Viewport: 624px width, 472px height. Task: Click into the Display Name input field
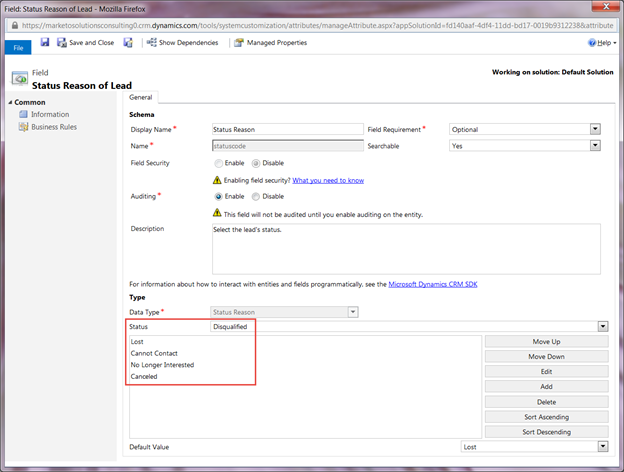click(288, 129)
